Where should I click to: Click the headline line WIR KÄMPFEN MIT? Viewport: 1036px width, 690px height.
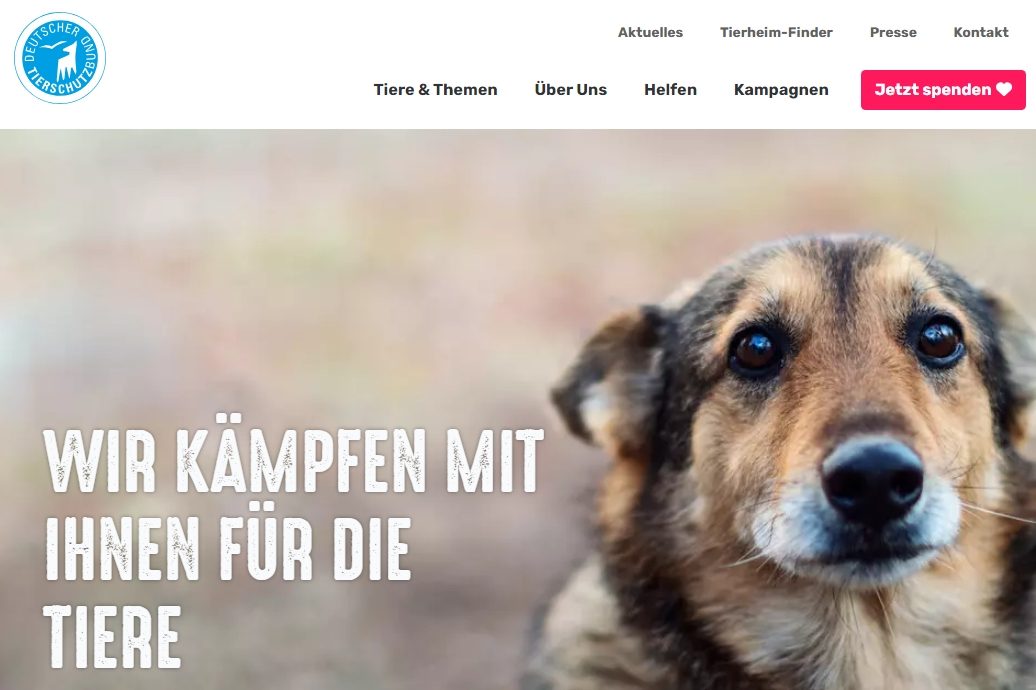coord(293,461)
